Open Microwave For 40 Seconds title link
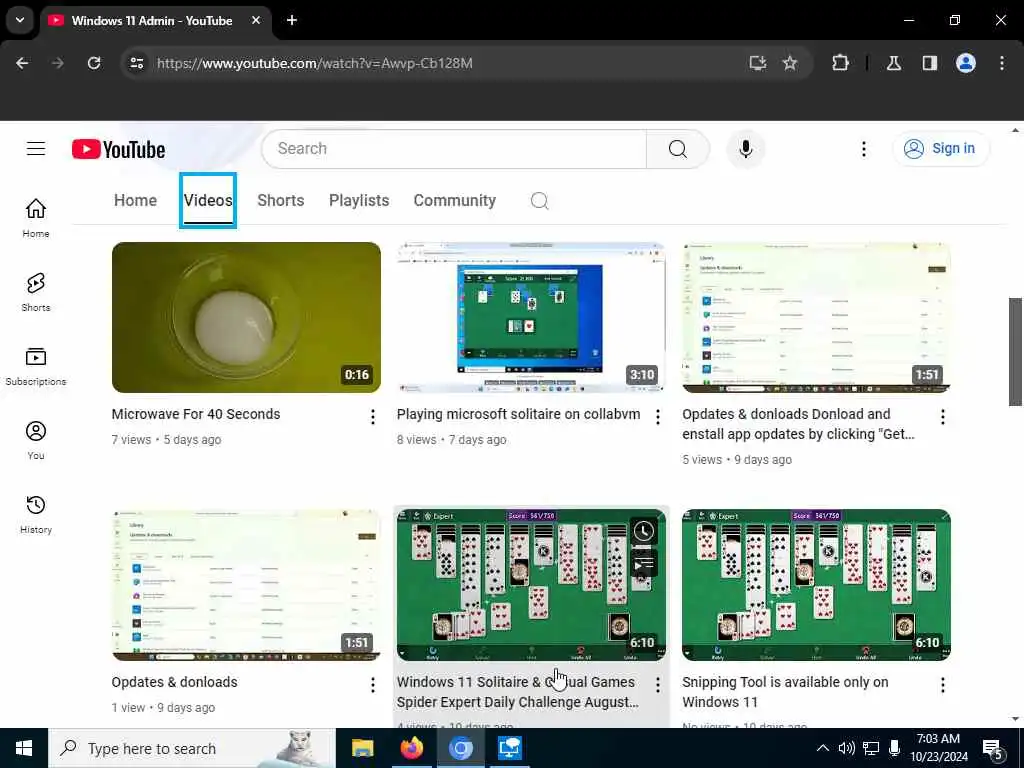The width and height of the screenshot is (1024, 768). point(196,414)
